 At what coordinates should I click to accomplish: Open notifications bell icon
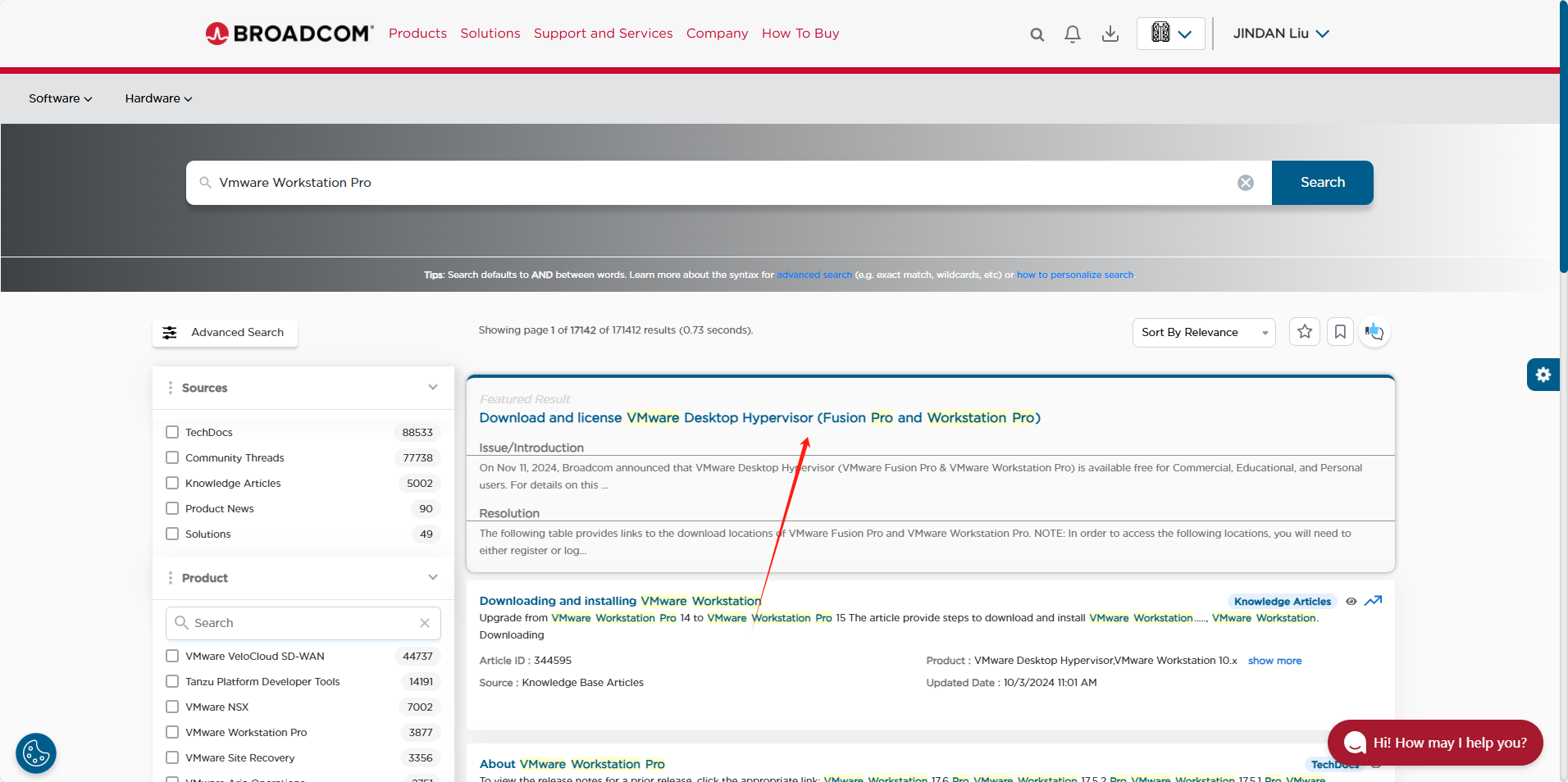click(x=1073, y=34)
